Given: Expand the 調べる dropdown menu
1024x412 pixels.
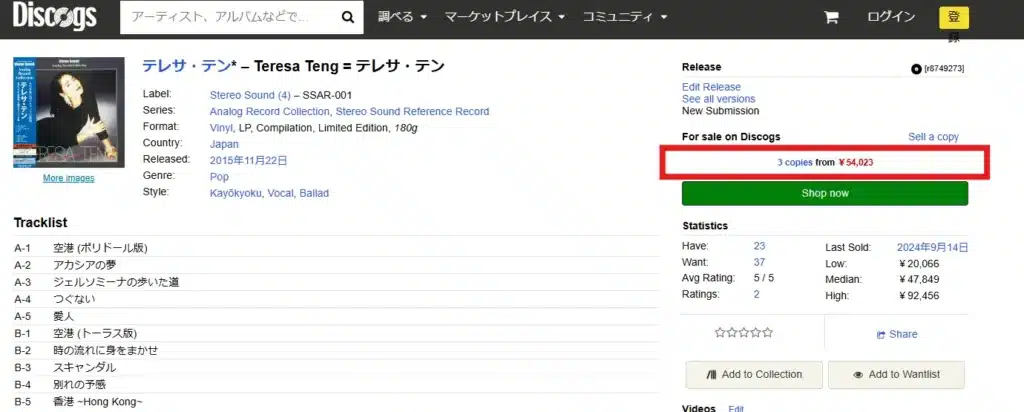Looking at the screenshot, I should tap(403, 17).
